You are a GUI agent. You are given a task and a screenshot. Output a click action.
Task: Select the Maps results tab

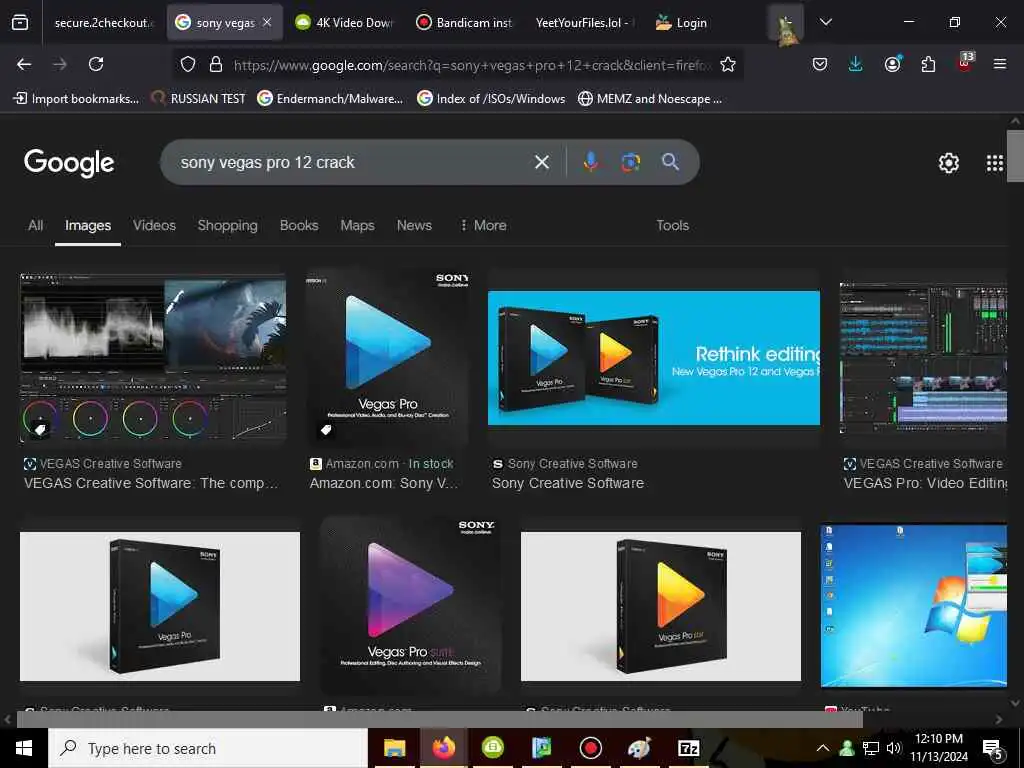pos(357,225)
